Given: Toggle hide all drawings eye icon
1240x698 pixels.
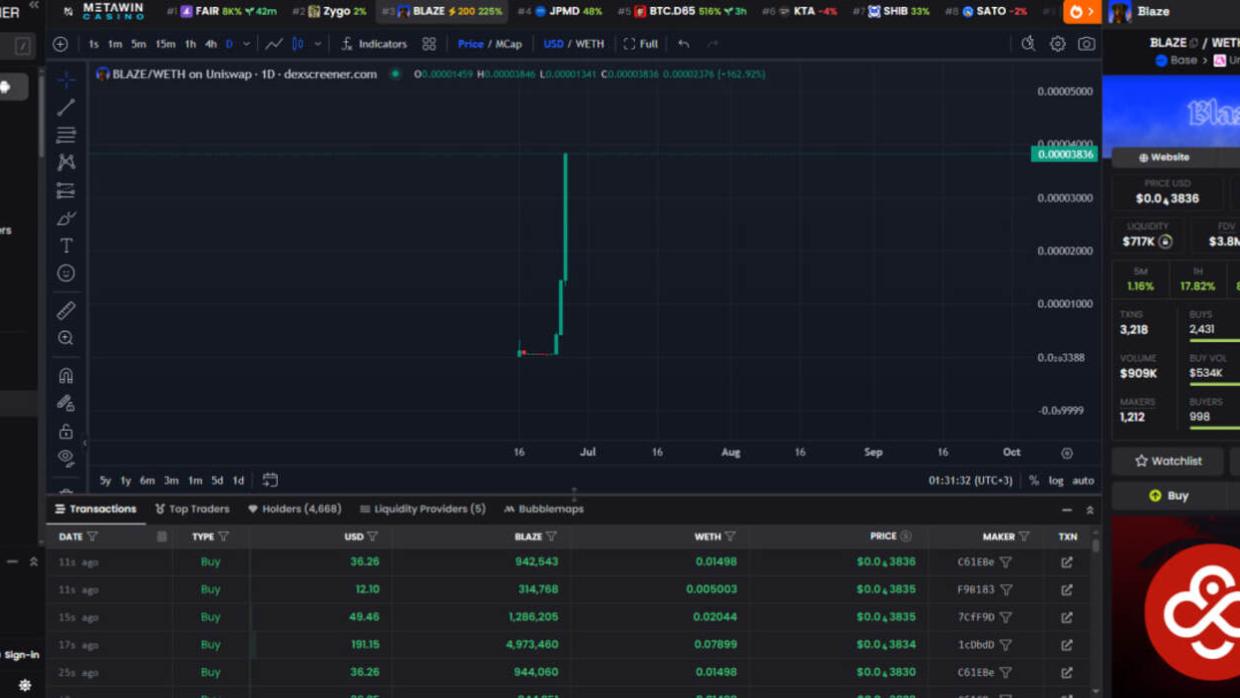Looking at the screenshot, I should coord(66,457).
